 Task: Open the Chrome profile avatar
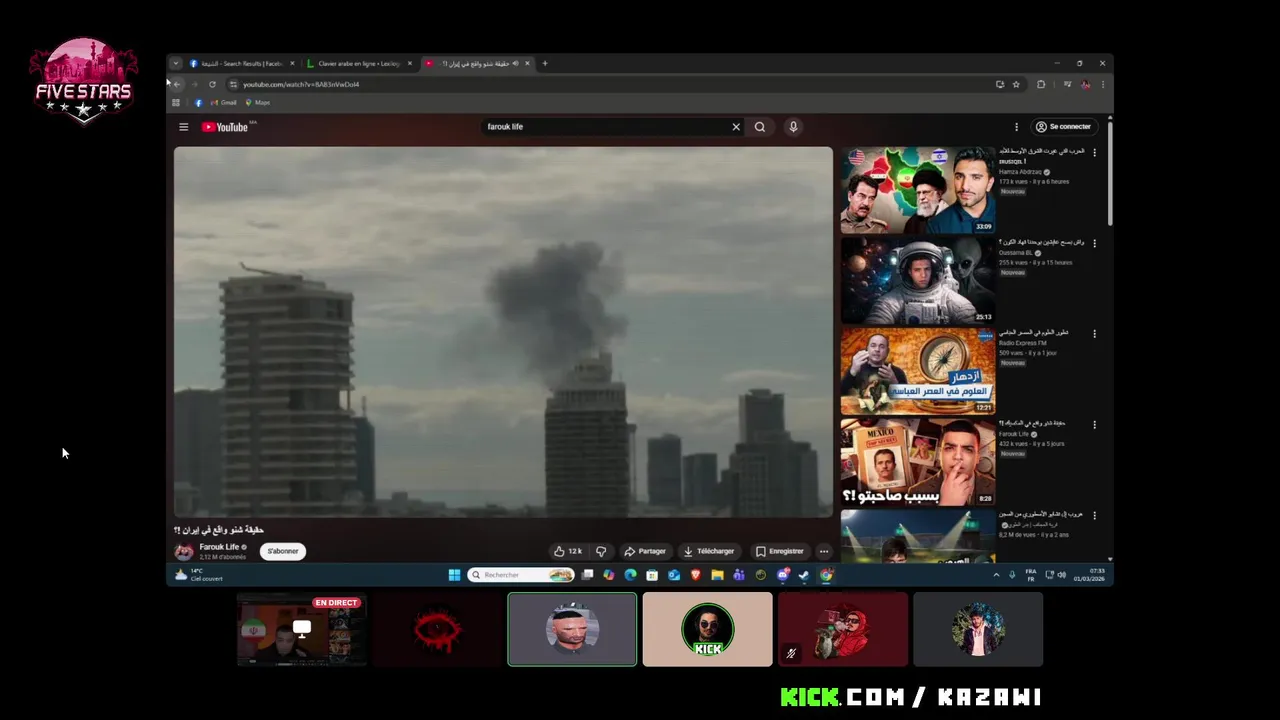pos(1086,84)
